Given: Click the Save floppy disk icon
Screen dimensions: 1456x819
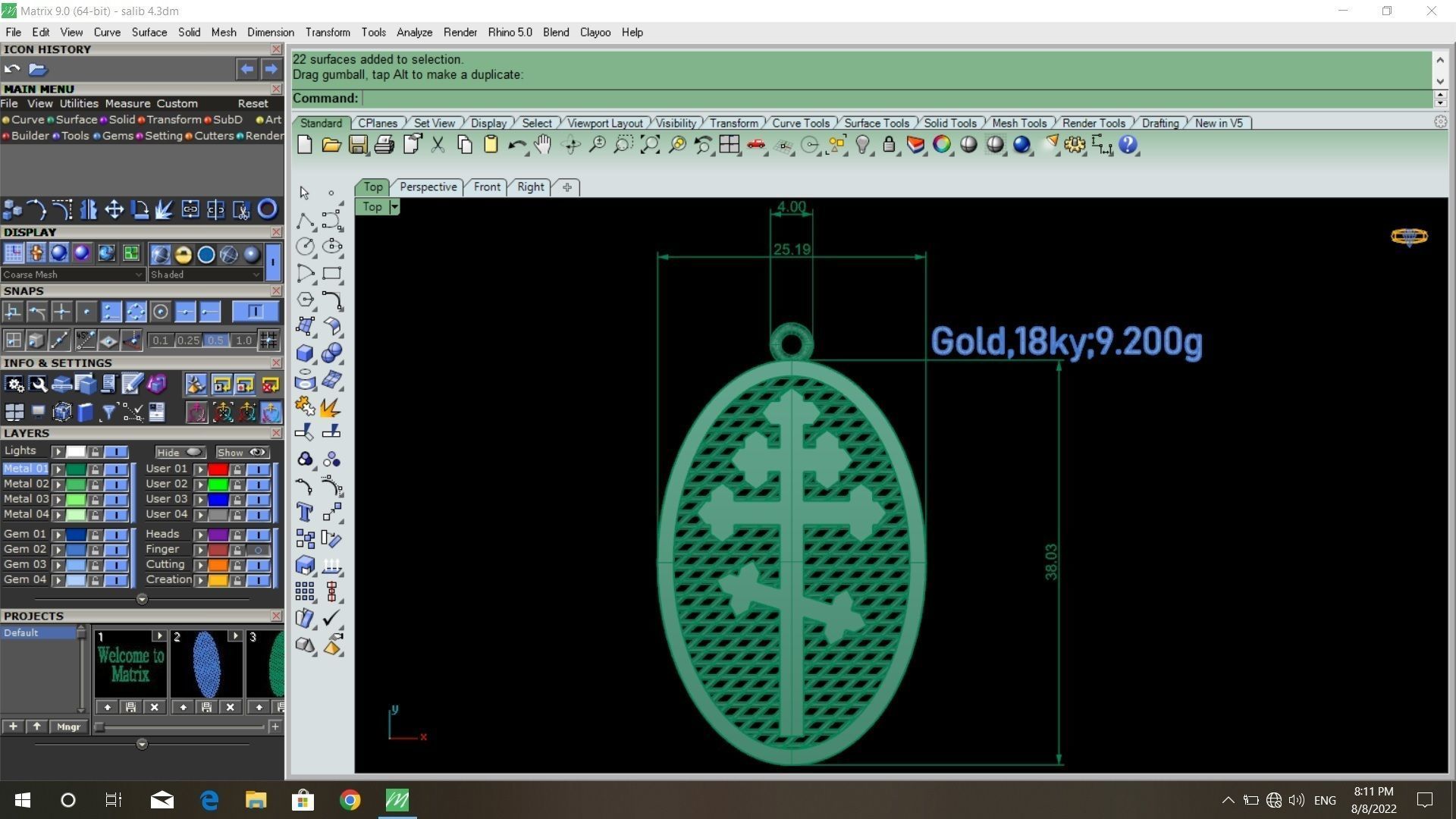Looking at the screenshot, I should click(x=358, y=145).
